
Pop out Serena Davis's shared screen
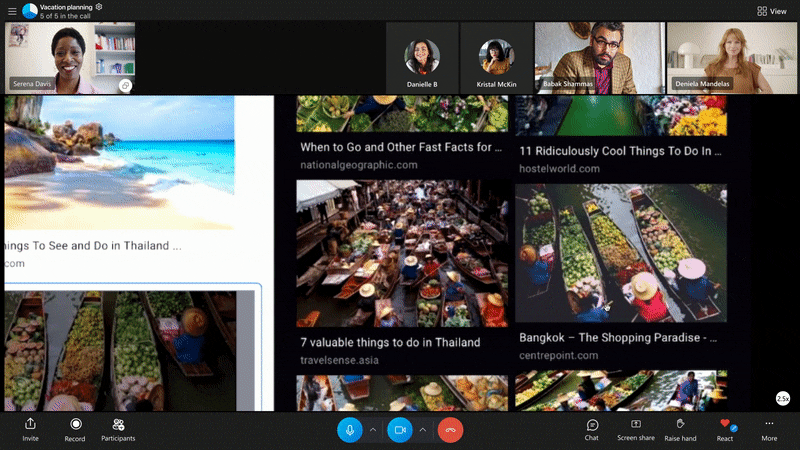pyautogui.click(x=126, y=86)
